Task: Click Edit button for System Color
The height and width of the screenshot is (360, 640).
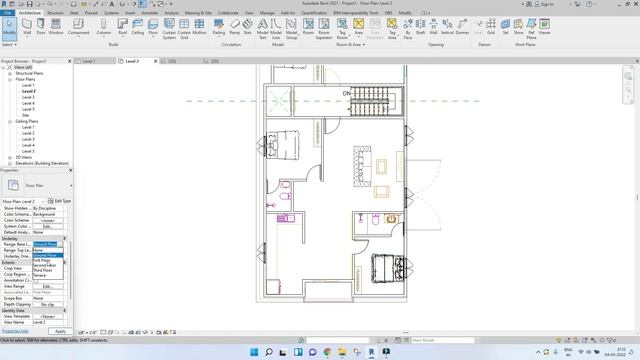Action: [48, 226]
